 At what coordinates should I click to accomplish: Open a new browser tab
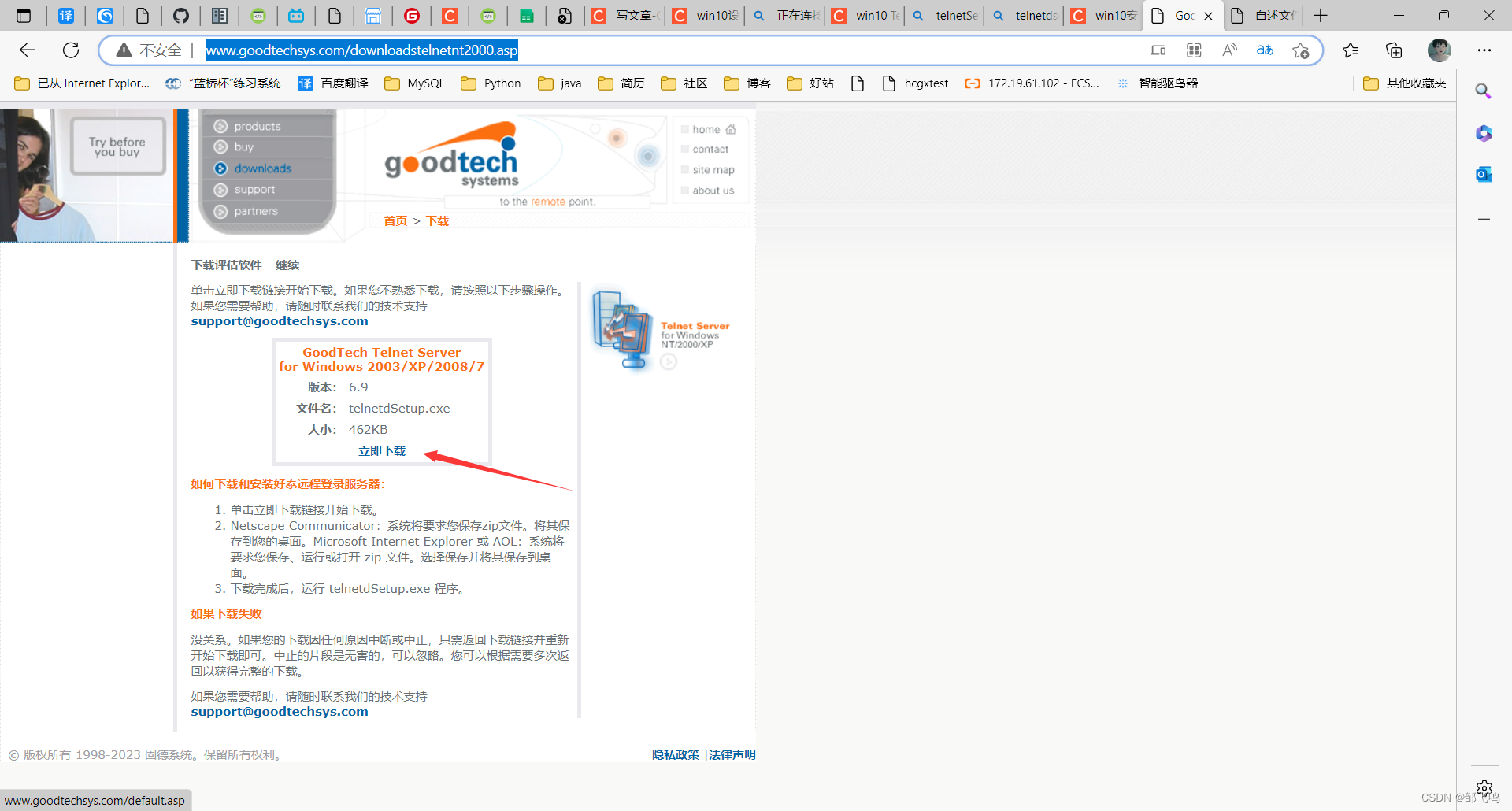(1321, 16)
